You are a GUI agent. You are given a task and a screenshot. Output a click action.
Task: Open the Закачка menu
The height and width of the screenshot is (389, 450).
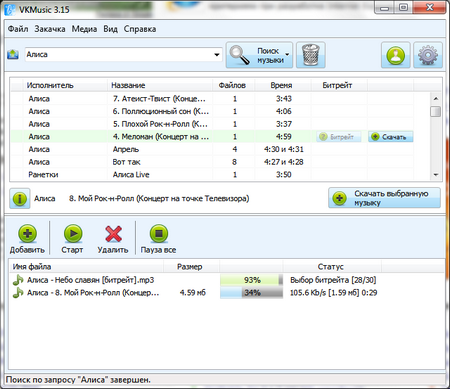50,29
